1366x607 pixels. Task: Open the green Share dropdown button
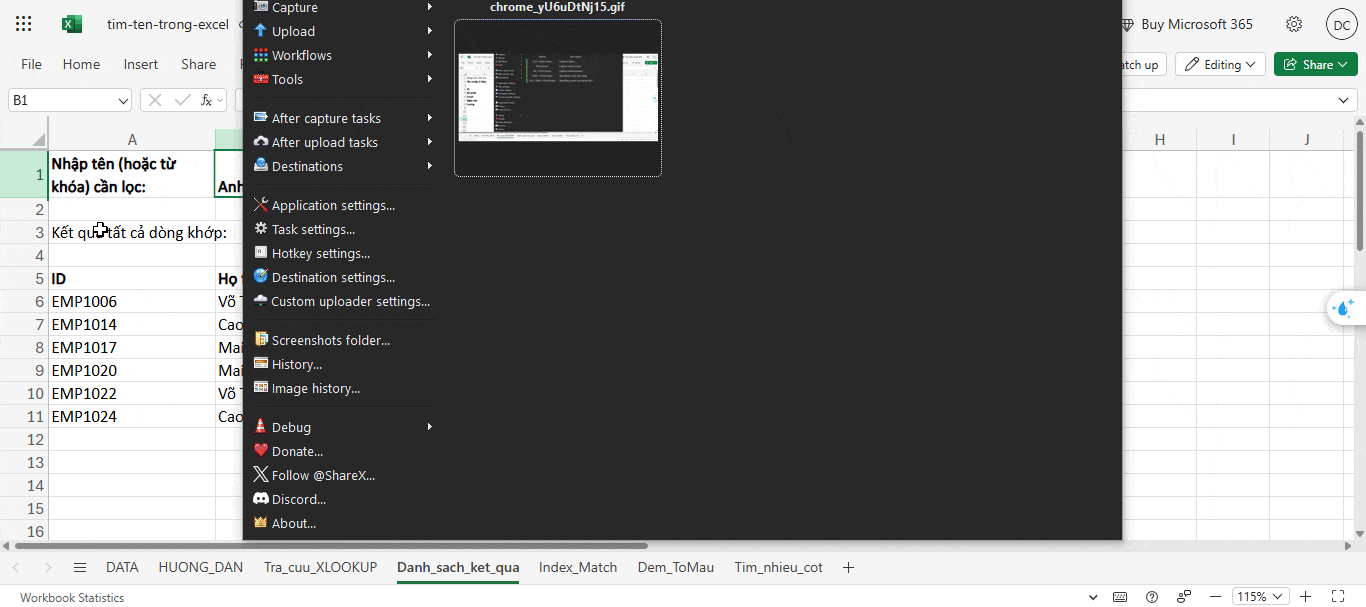pyautogui.click(x=1316, y=64)
